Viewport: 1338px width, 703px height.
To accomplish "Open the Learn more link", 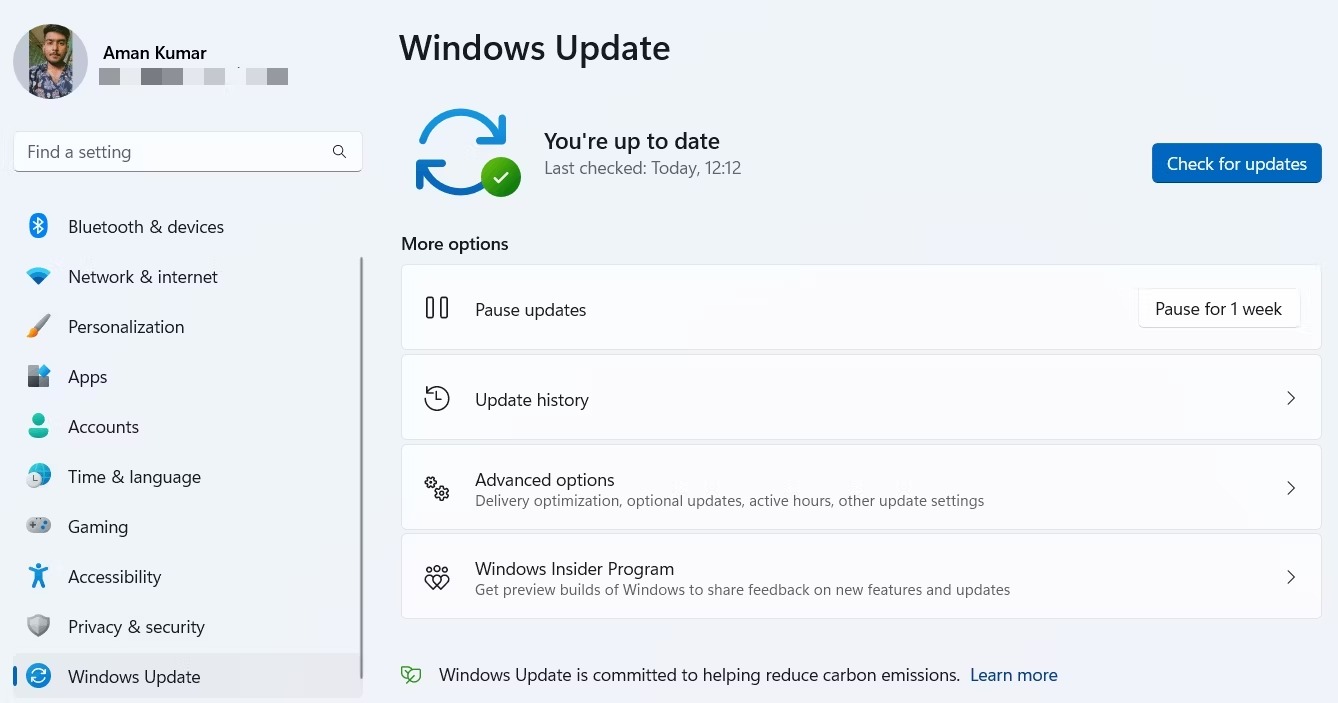I will click(x=1014, y=675).
